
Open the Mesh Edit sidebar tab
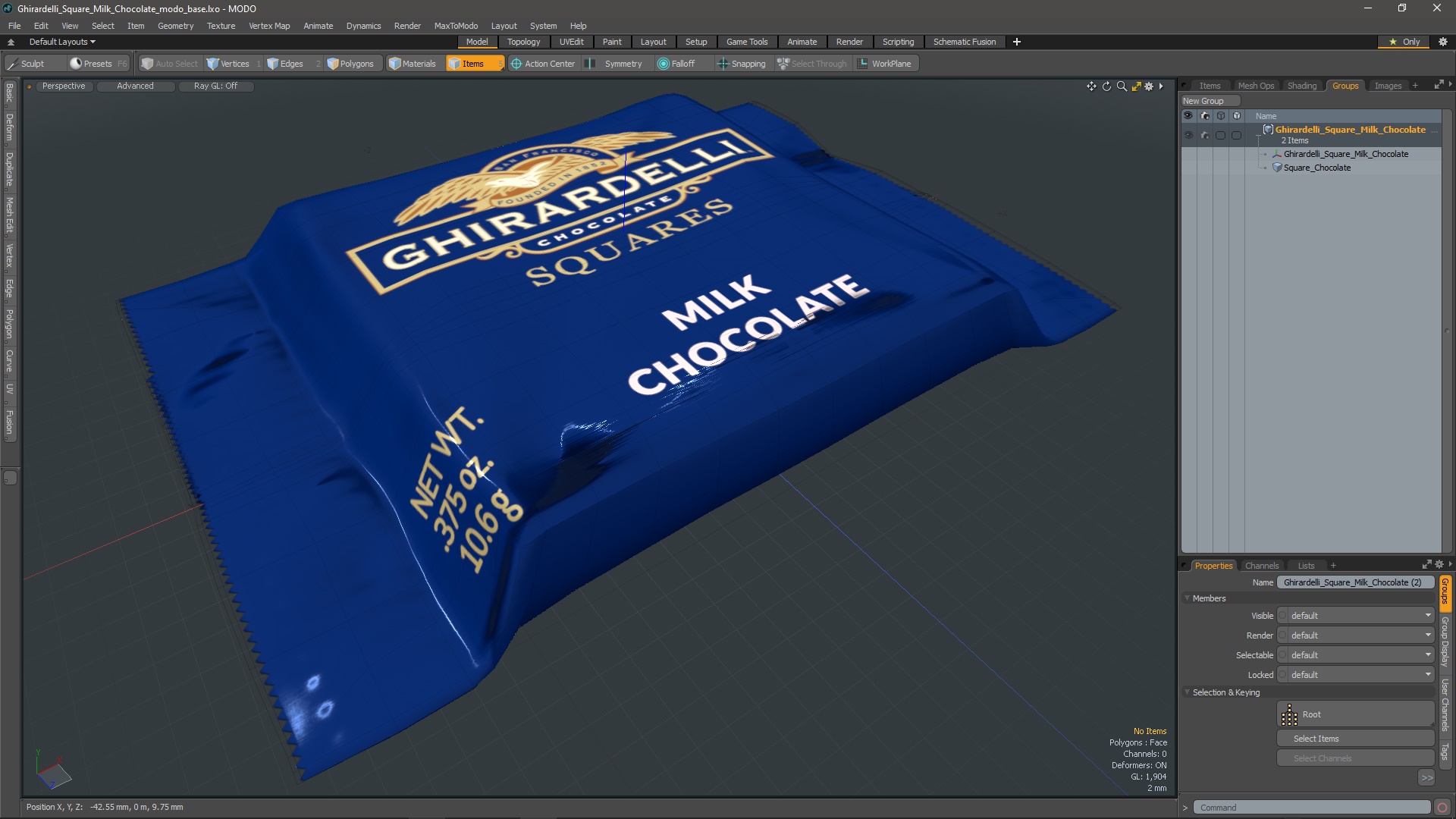coord(9,215)
